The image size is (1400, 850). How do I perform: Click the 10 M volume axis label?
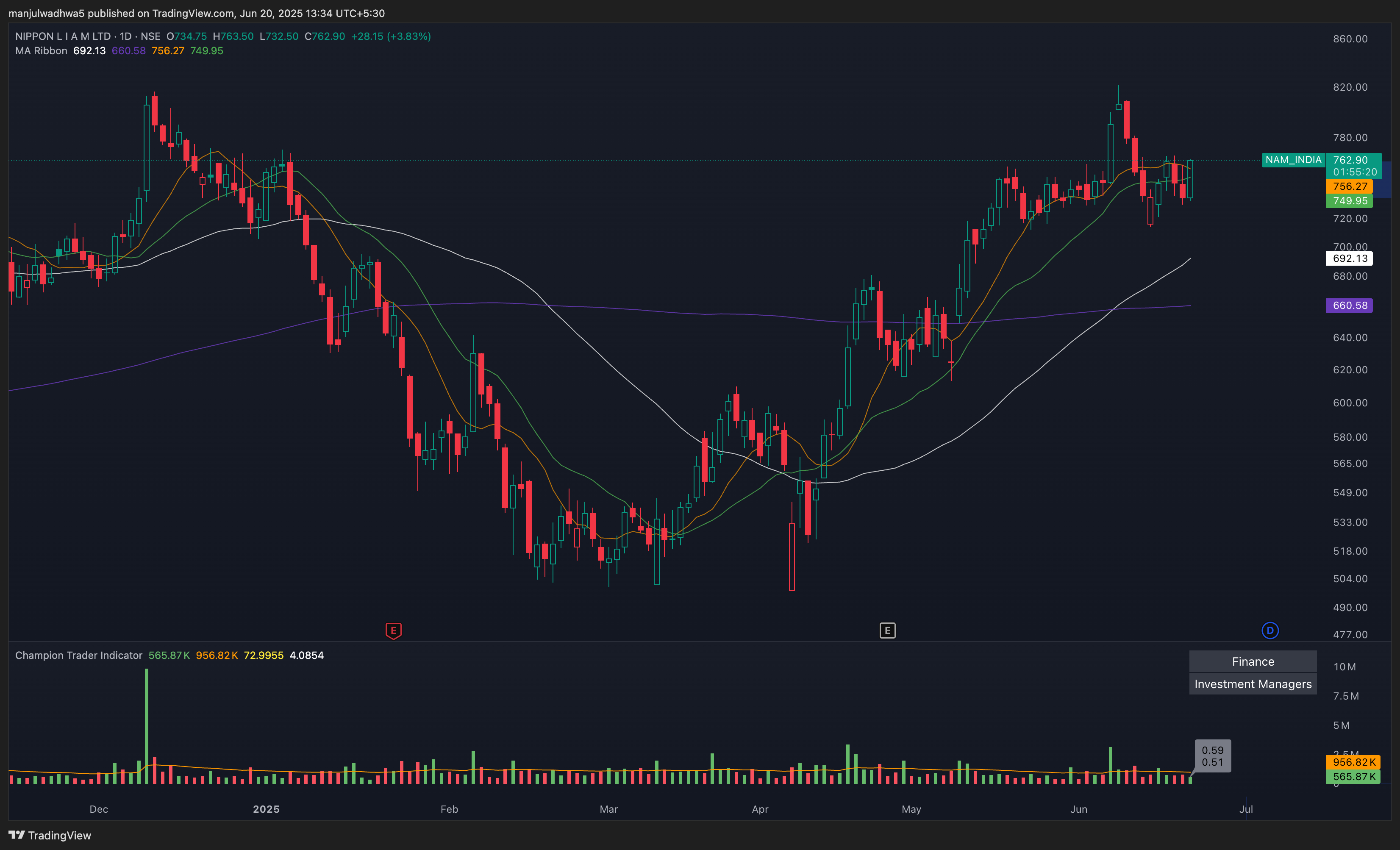[x=1344, y=667]
